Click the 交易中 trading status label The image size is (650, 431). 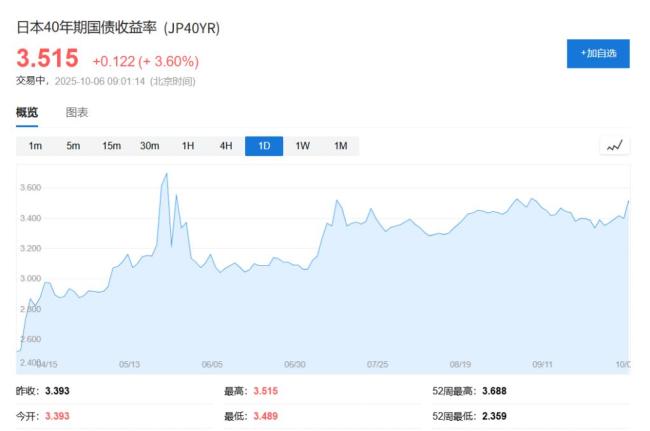coord(30,81)
